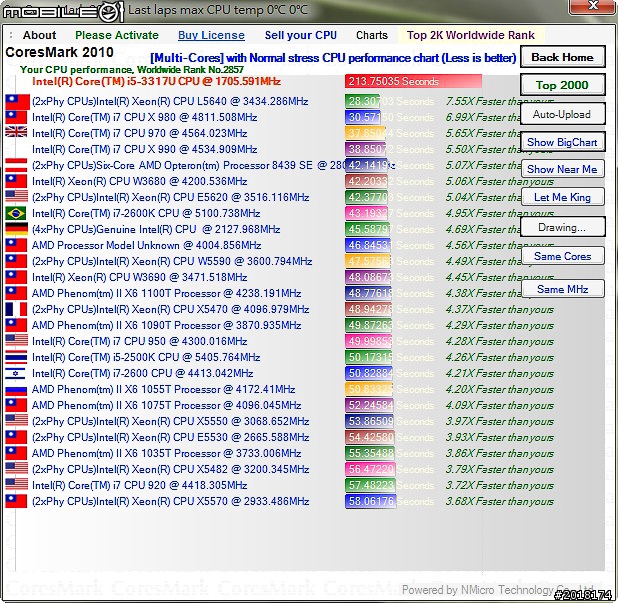Open Sell your CPU menu
Screen dimensions: 618x603
click(x=300, y=35)
